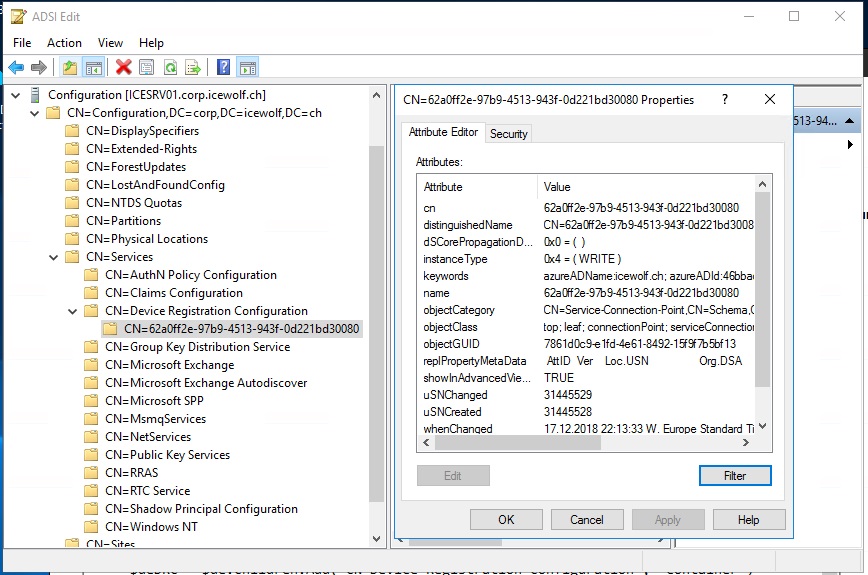This screenshot has width=868, height=575.
Task: Select CN=Windows NT node
Action: 151,527
